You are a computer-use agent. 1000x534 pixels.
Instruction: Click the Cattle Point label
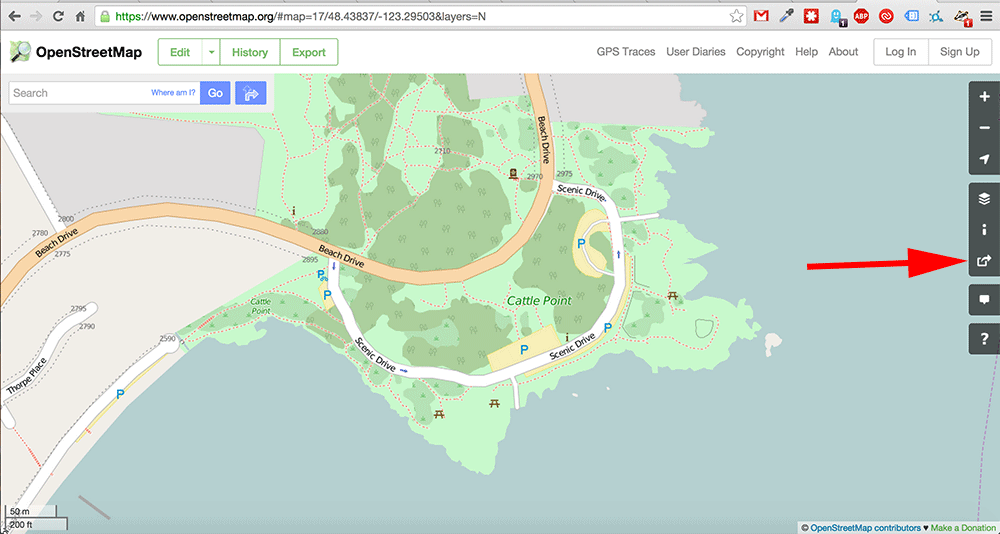click(x=539, y=300)
